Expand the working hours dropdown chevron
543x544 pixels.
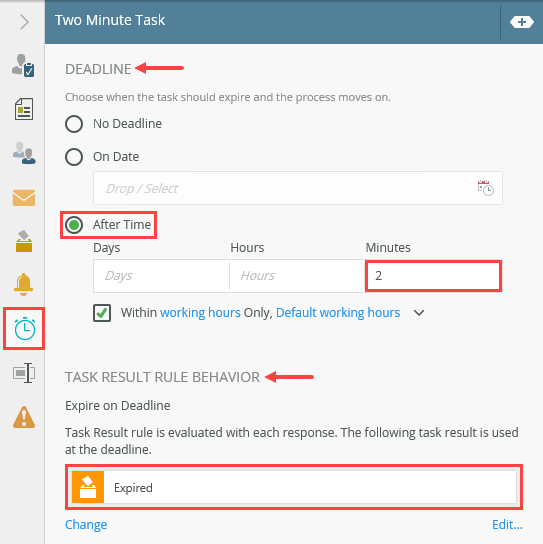[419, 313]
